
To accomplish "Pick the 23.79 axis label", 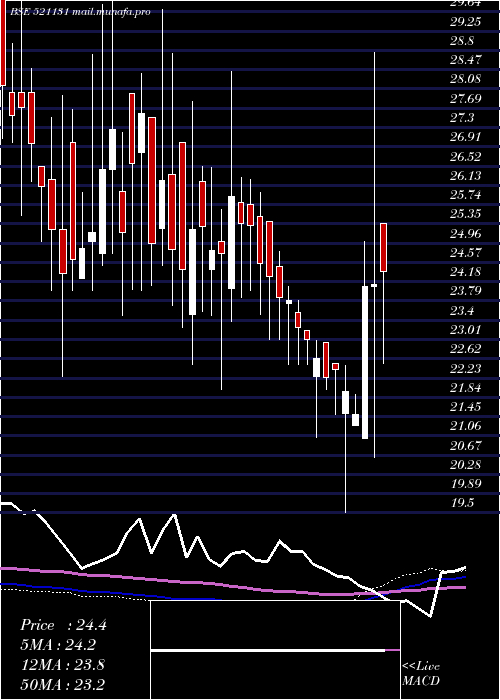I will pos(465,291).
